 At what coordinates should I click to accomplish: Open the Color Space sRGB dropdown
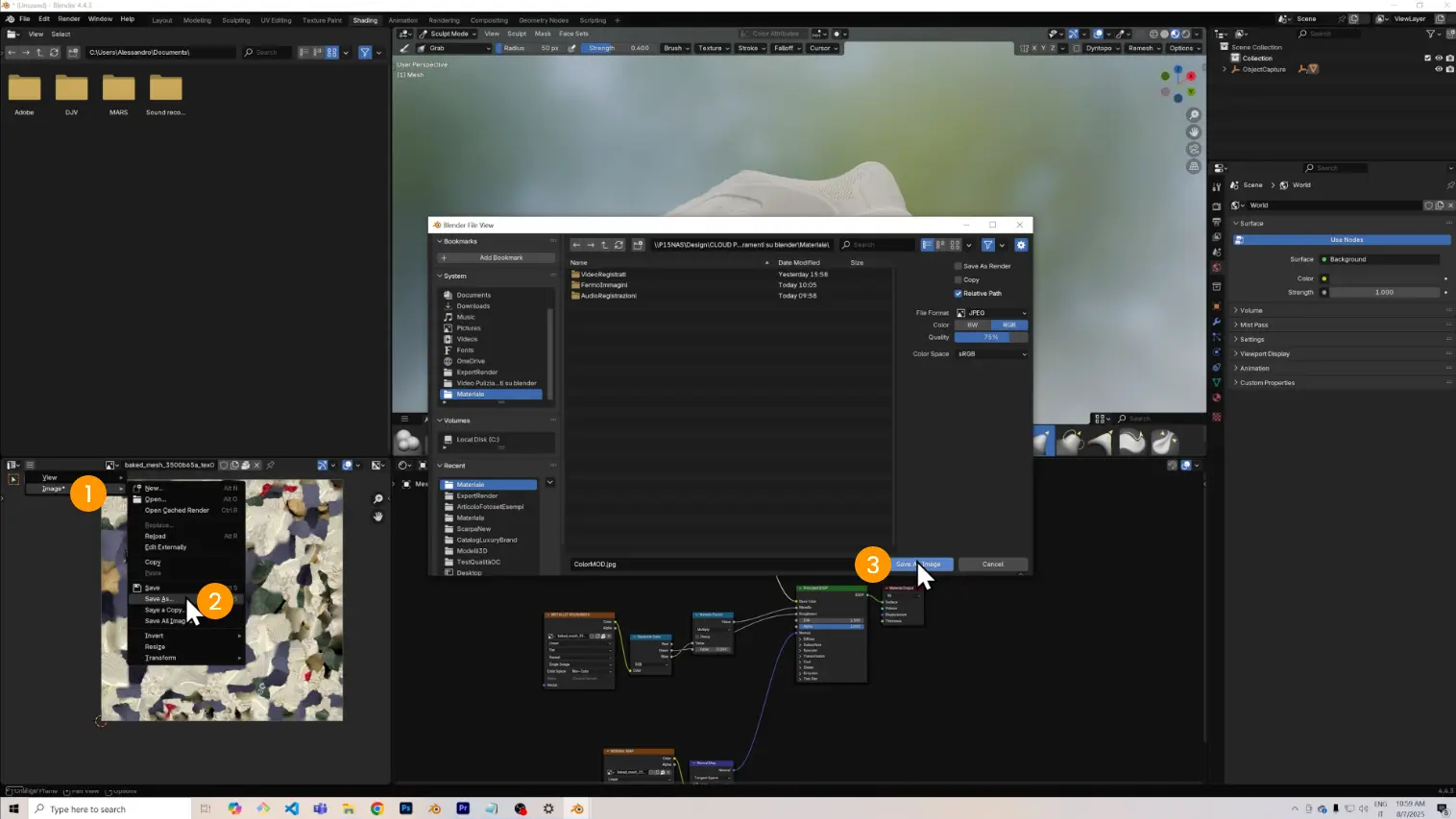[x=991, y=354]
